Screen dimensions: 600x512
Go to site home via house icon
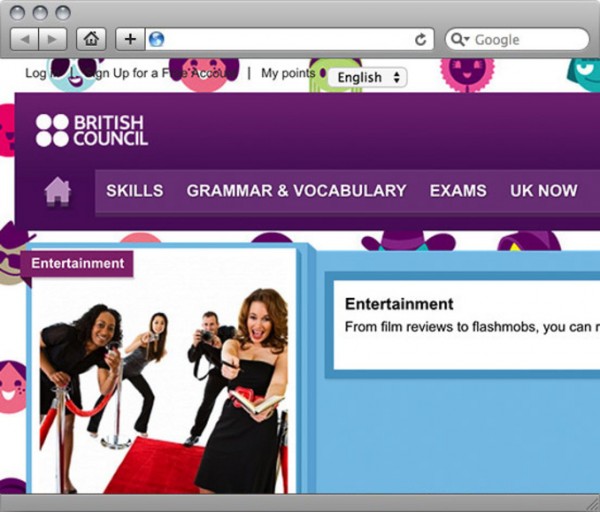(58, 190)
